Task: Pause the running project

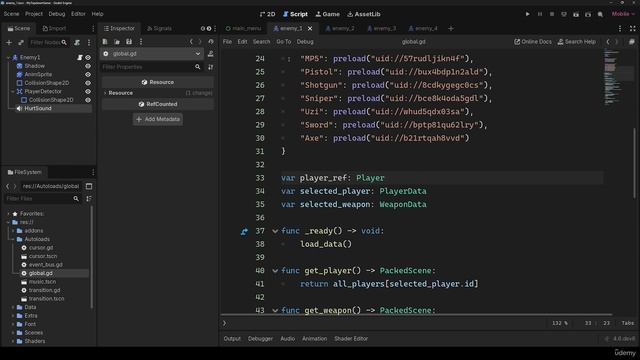Action: 540,14
